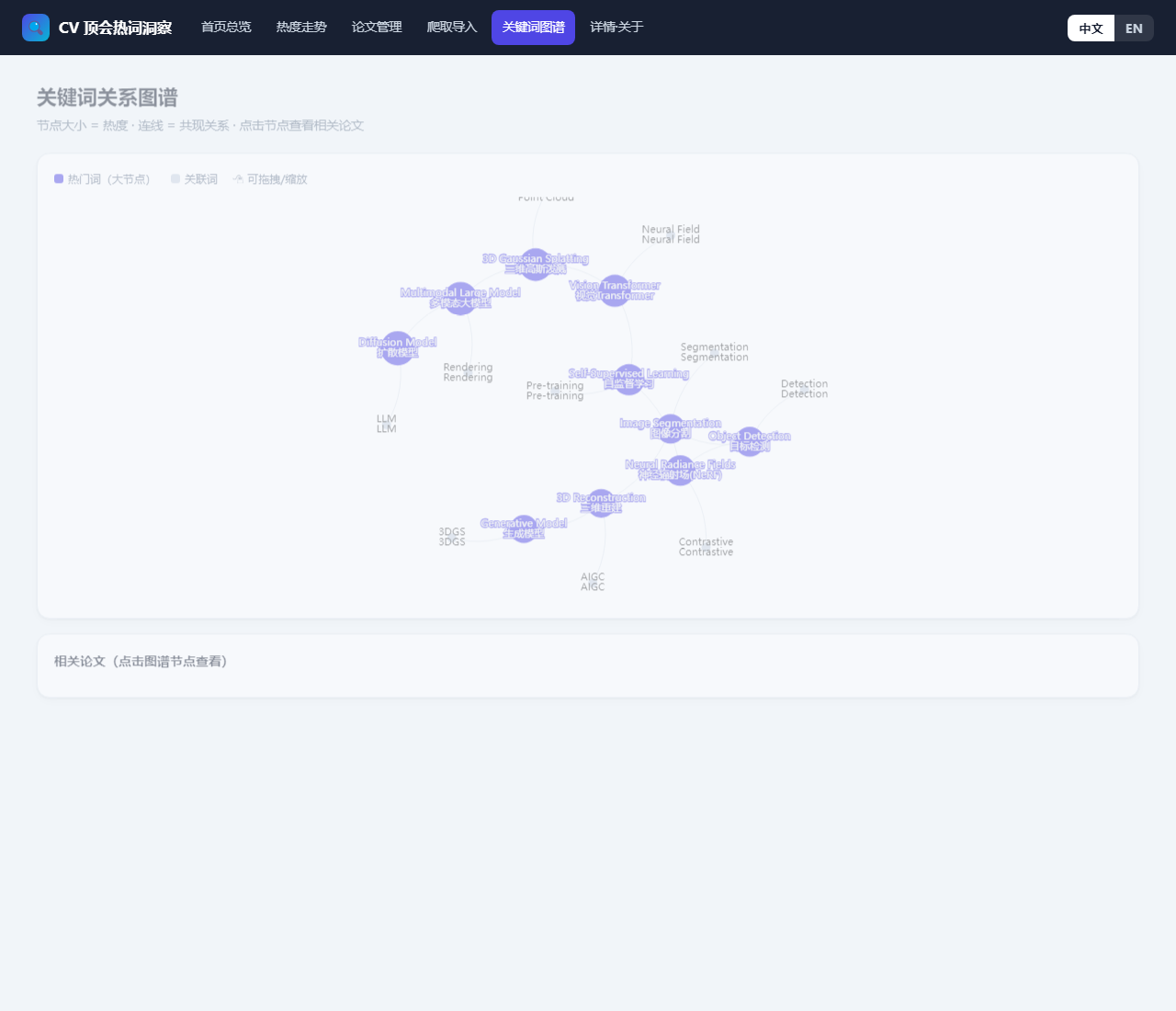This screenshot has height=1011, width=1176.
Task: Select the LLM keyword label
Action: 387,424
